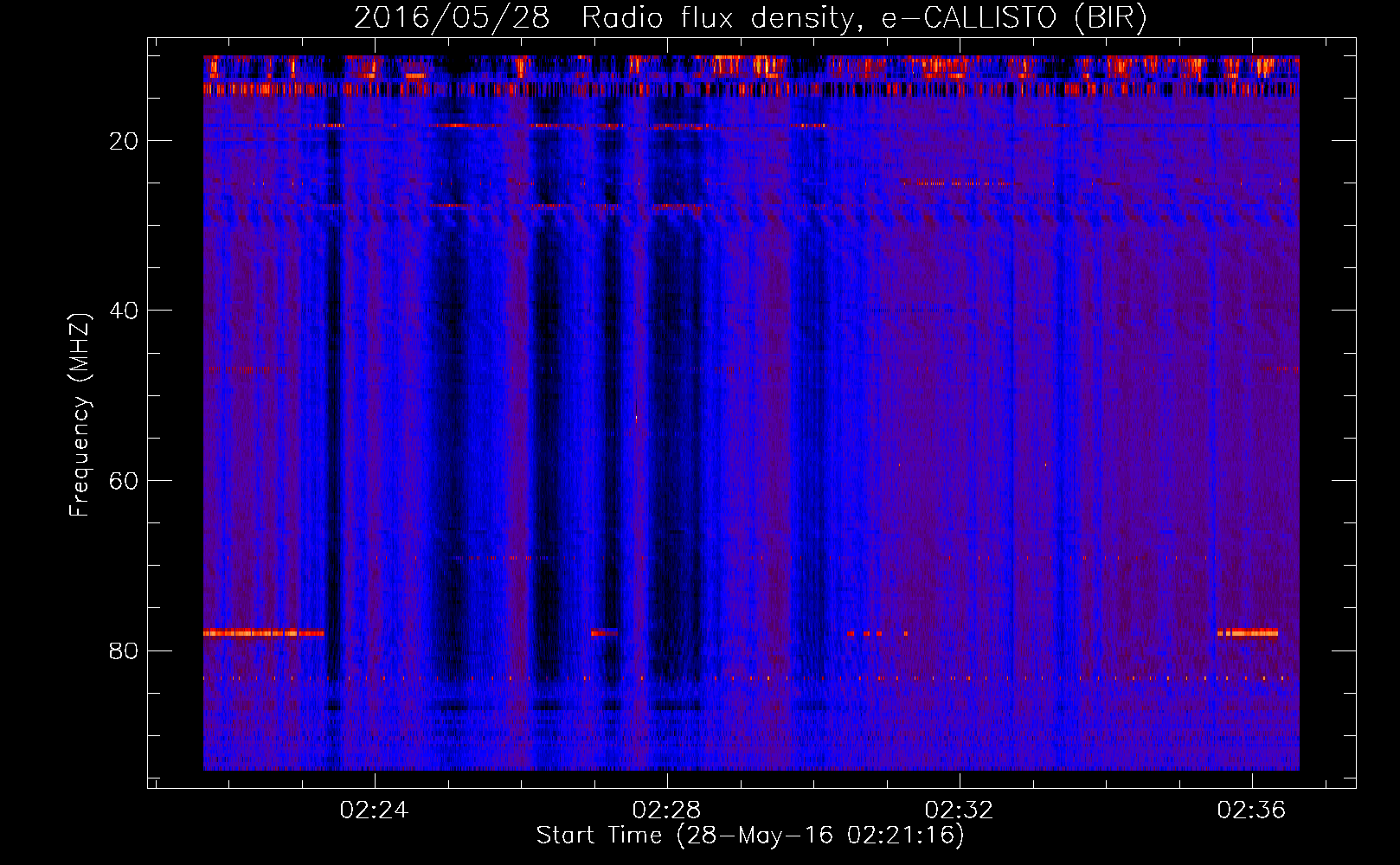1400x865 pixels.
Task: Click the '02:32' time tick label
Action: [x=959, y=811]
